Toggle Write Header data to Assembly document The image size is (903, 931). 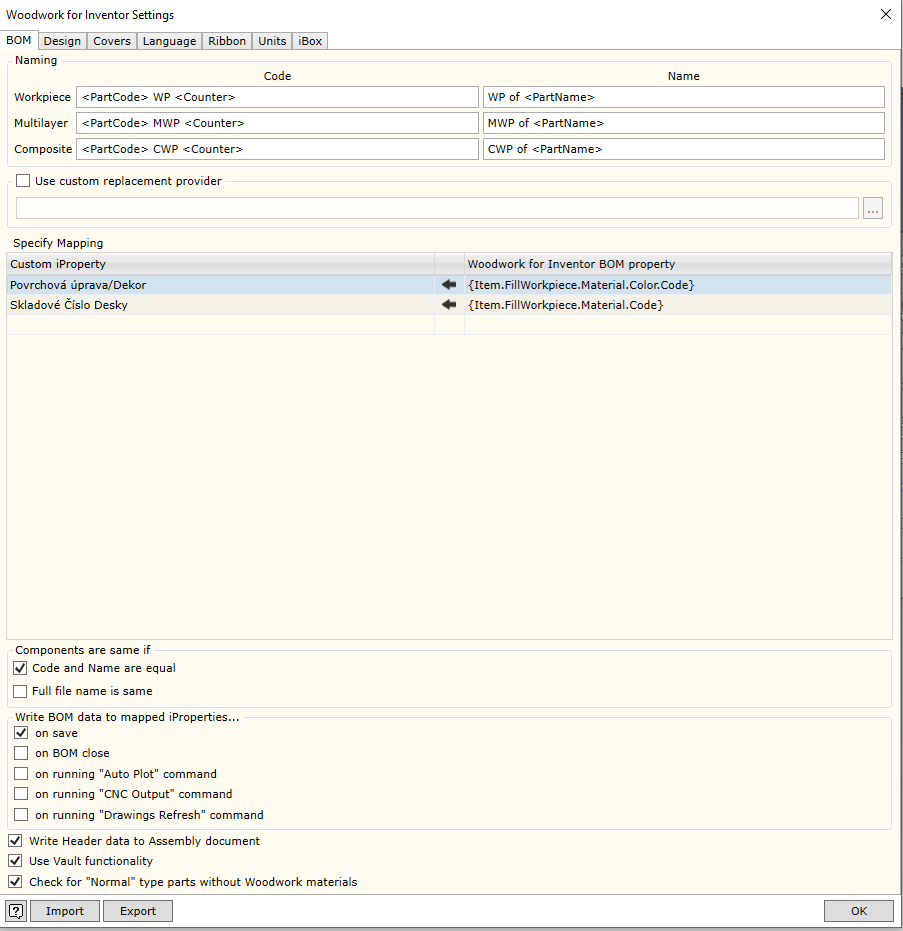point(15,841)
